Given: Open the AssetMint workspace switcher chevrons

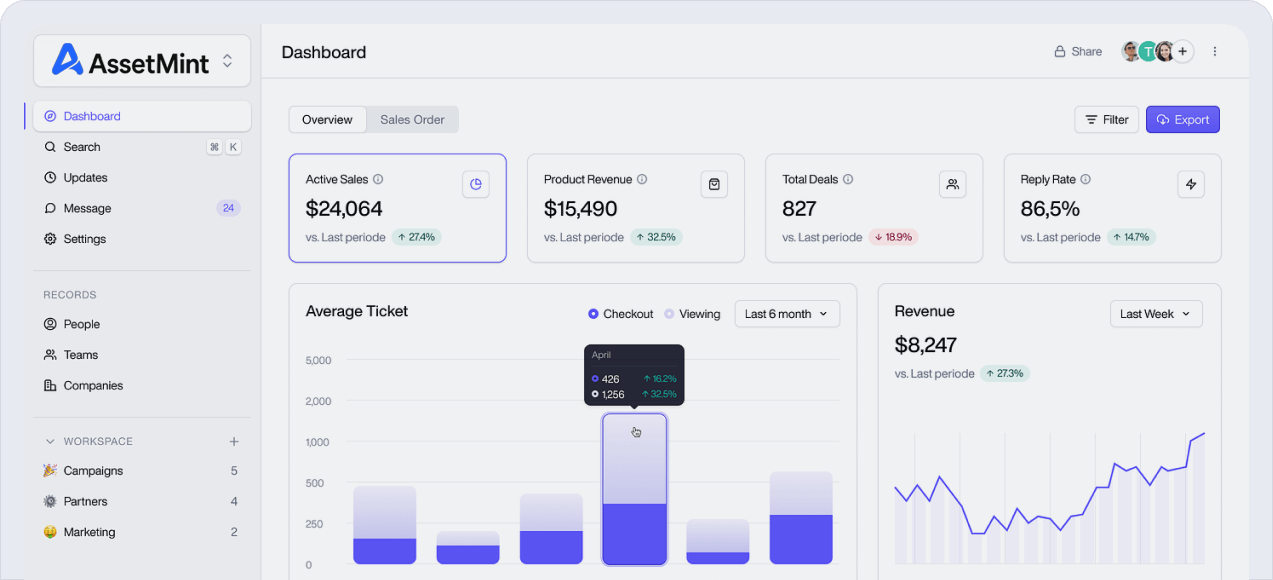Looking at the screenshot, I should click(x=227, y=61).
